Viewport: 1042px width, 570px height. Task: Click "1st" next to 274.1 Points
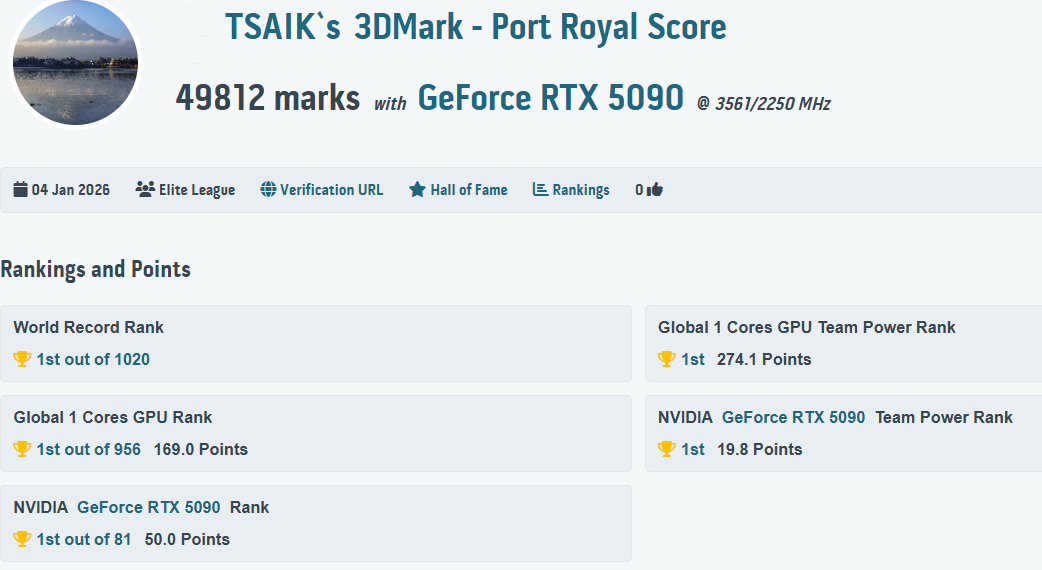(x=693, y=359)
